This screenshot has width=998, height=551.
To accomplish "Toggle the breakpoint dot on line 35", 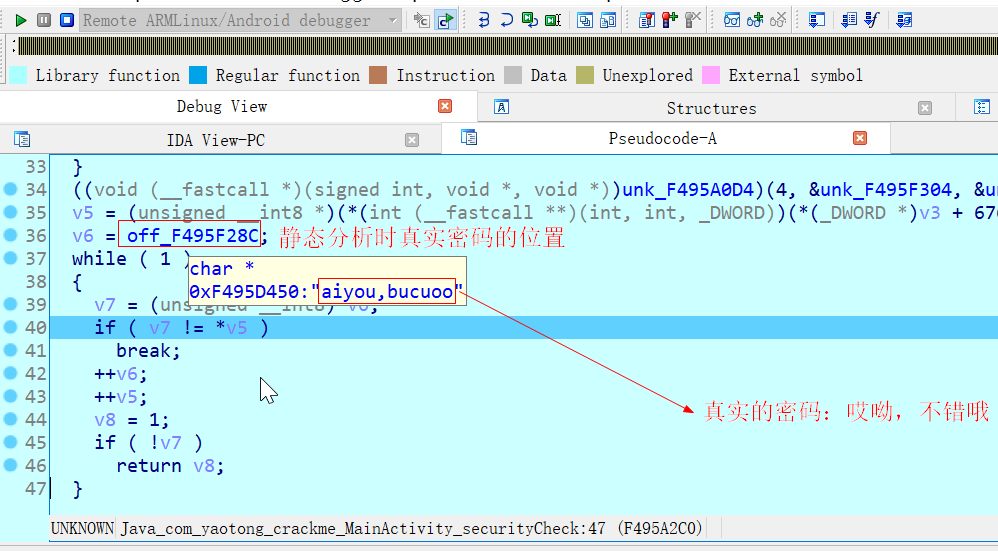I will [x=10, y=212].
